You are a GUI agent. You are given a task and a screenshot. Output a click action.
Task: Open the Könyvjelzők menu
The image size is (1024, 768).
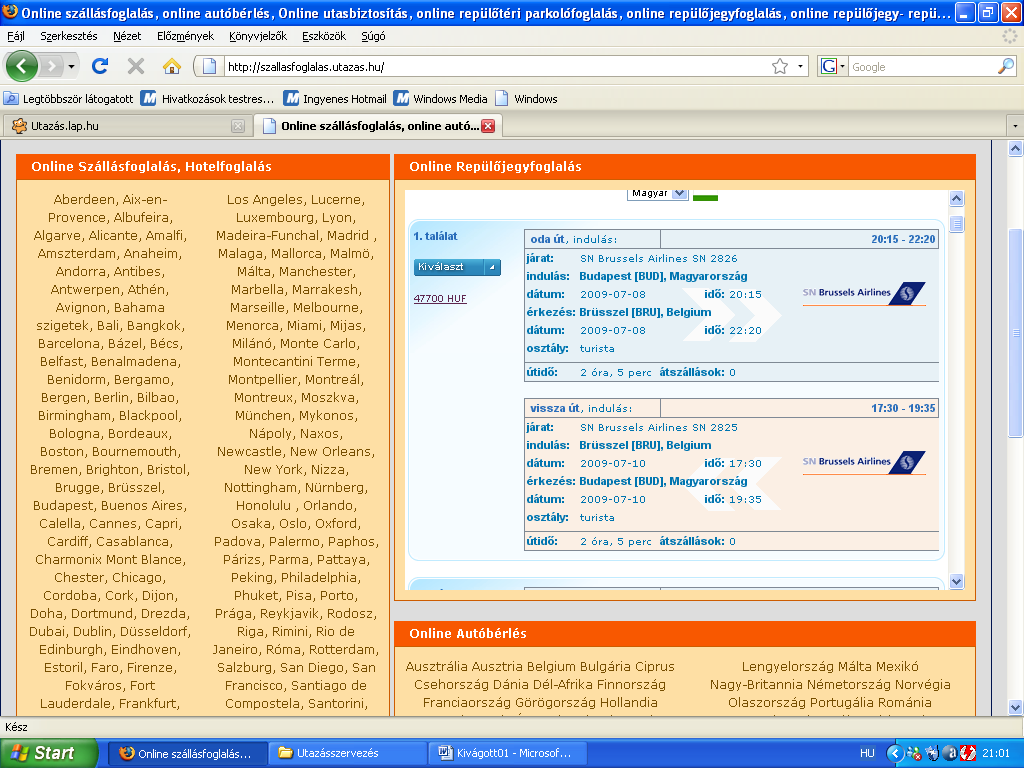pyautogui.click(x=258, y=36)
